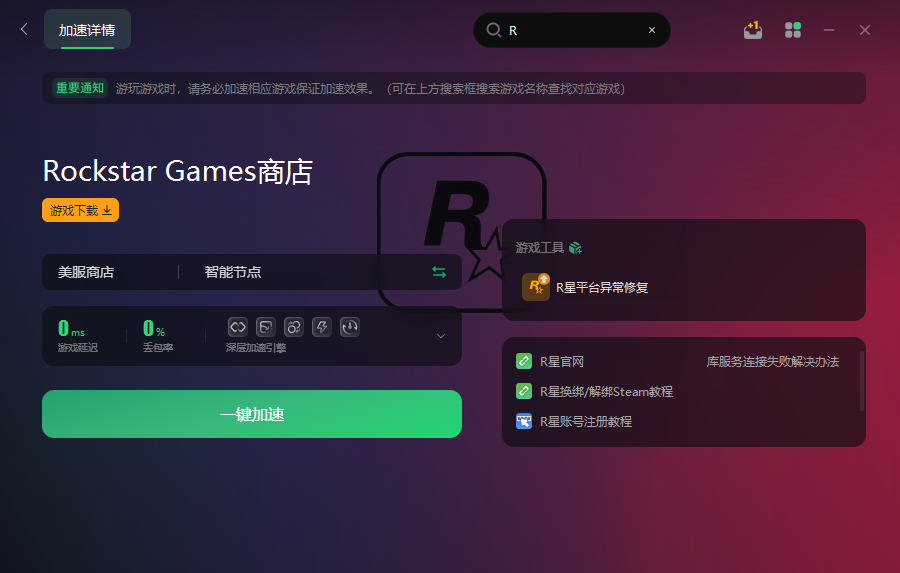Open R星平台异常修复 tool
The width and height of the screenshot is (900, 573).
(602, 288)
